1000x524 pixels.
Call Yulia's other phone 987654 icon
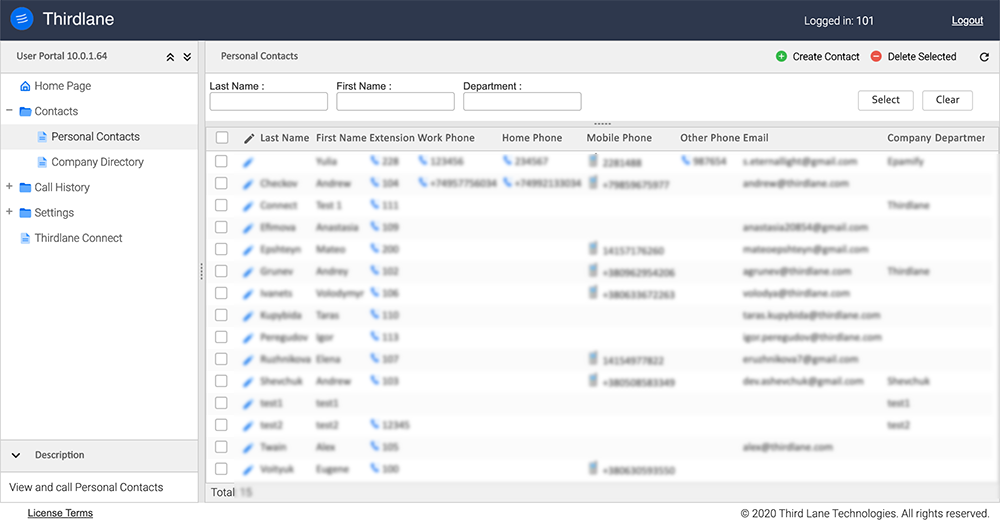685,161
